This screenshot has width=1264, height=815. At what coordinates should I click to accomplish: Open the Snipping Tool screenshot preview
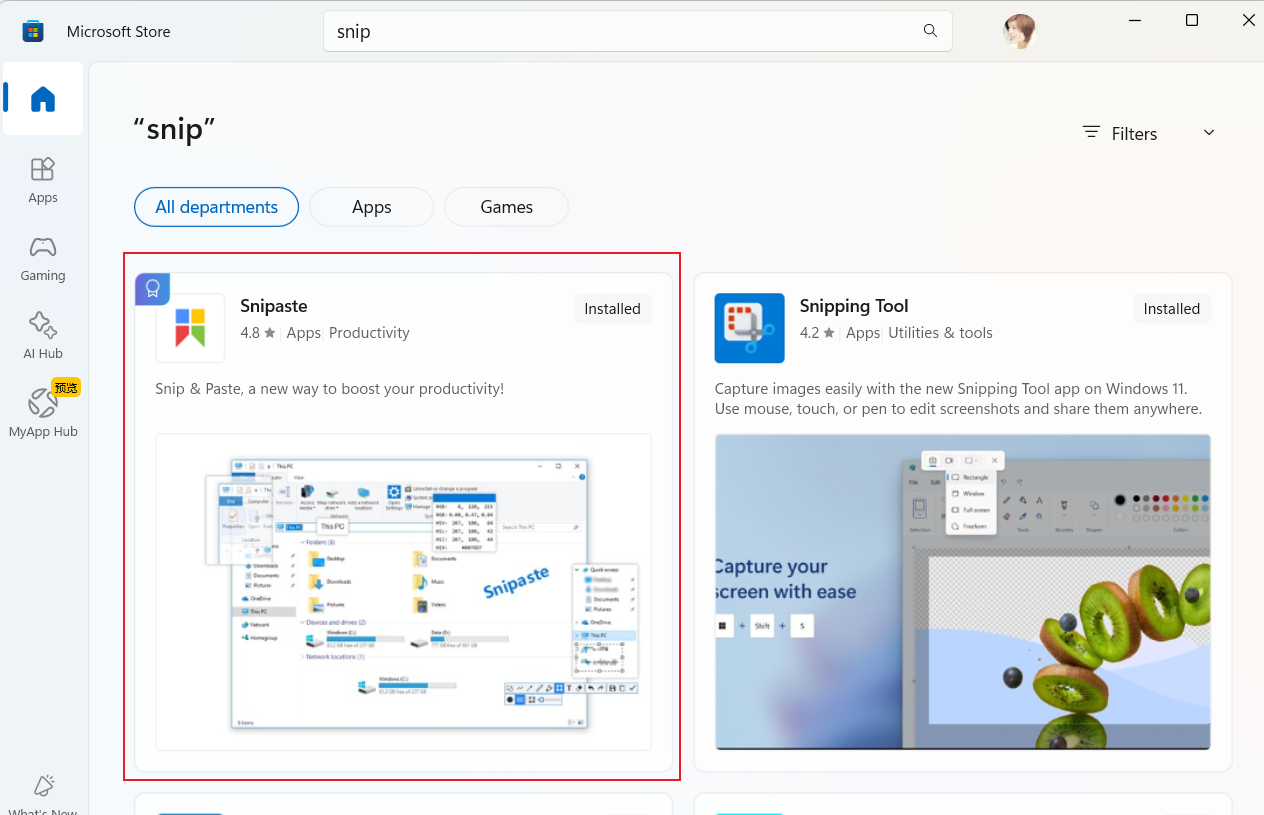(963, 592)
